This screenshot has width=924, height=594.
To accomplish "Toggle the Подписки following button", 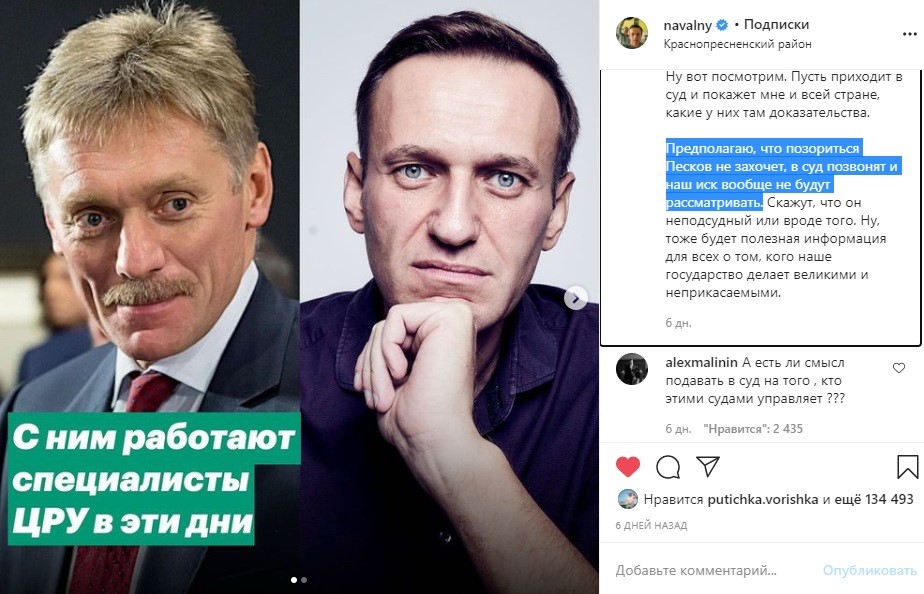I will click(776, 25).
